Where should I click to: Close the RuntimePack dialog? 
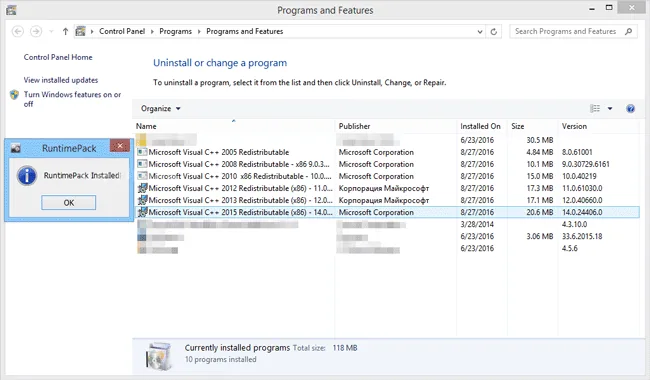tap(120, 146)
